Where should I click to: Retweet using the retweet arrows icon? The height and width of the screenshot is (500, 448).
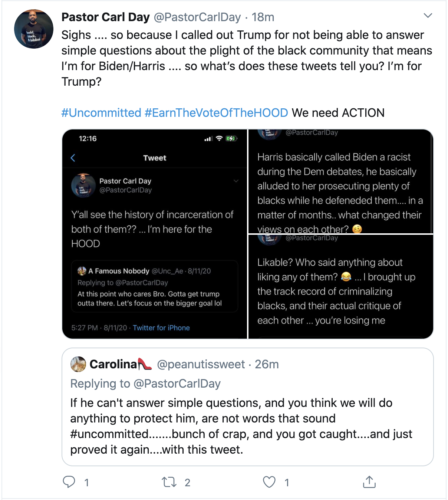coord(169,482)
